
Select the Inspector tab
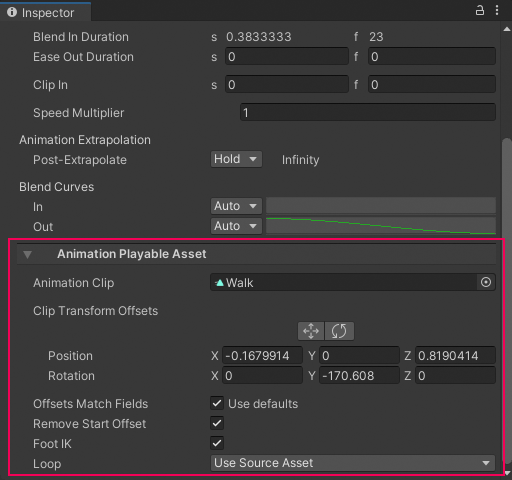pos(45,12)
